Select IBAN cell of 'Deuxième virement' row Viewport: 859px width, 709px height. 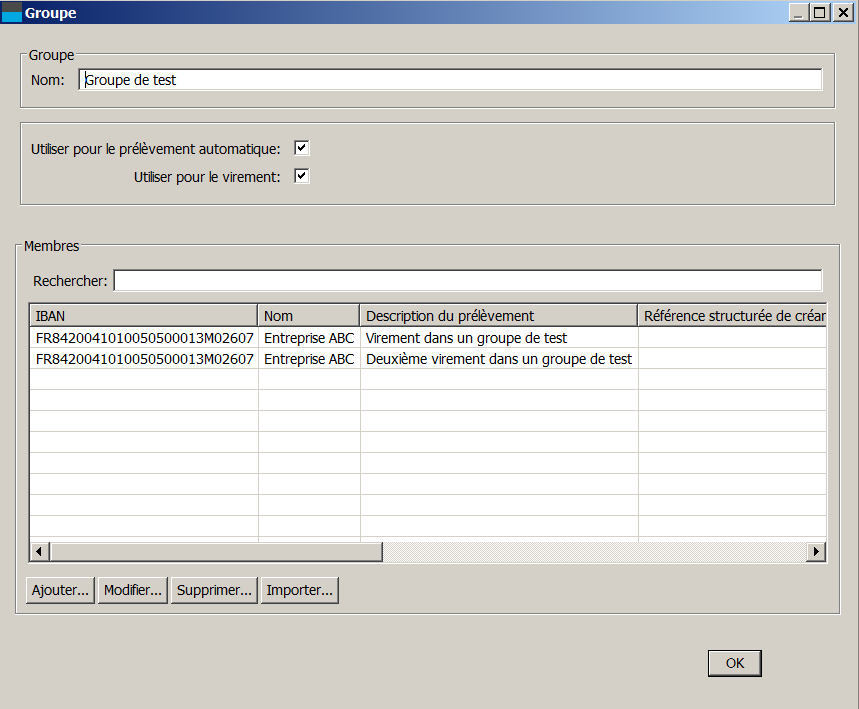144,359
